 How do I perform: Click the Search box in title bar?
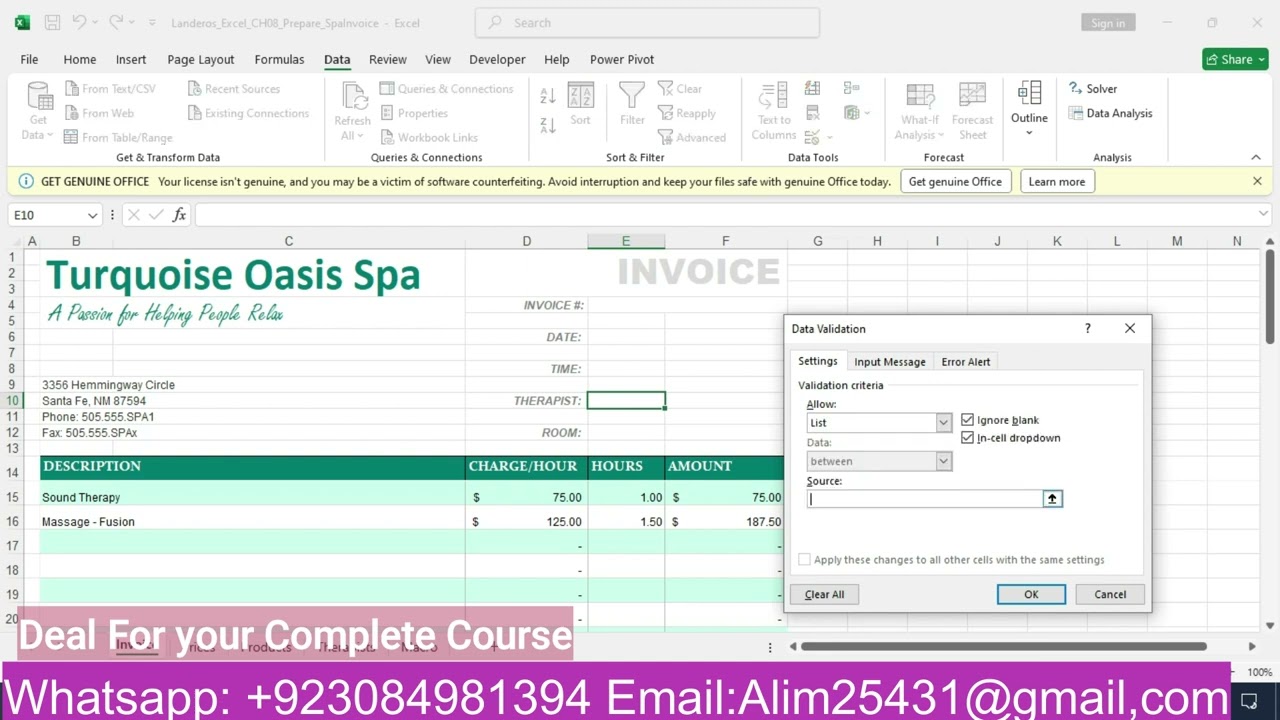pyautogui.click(x=647, y=23)
